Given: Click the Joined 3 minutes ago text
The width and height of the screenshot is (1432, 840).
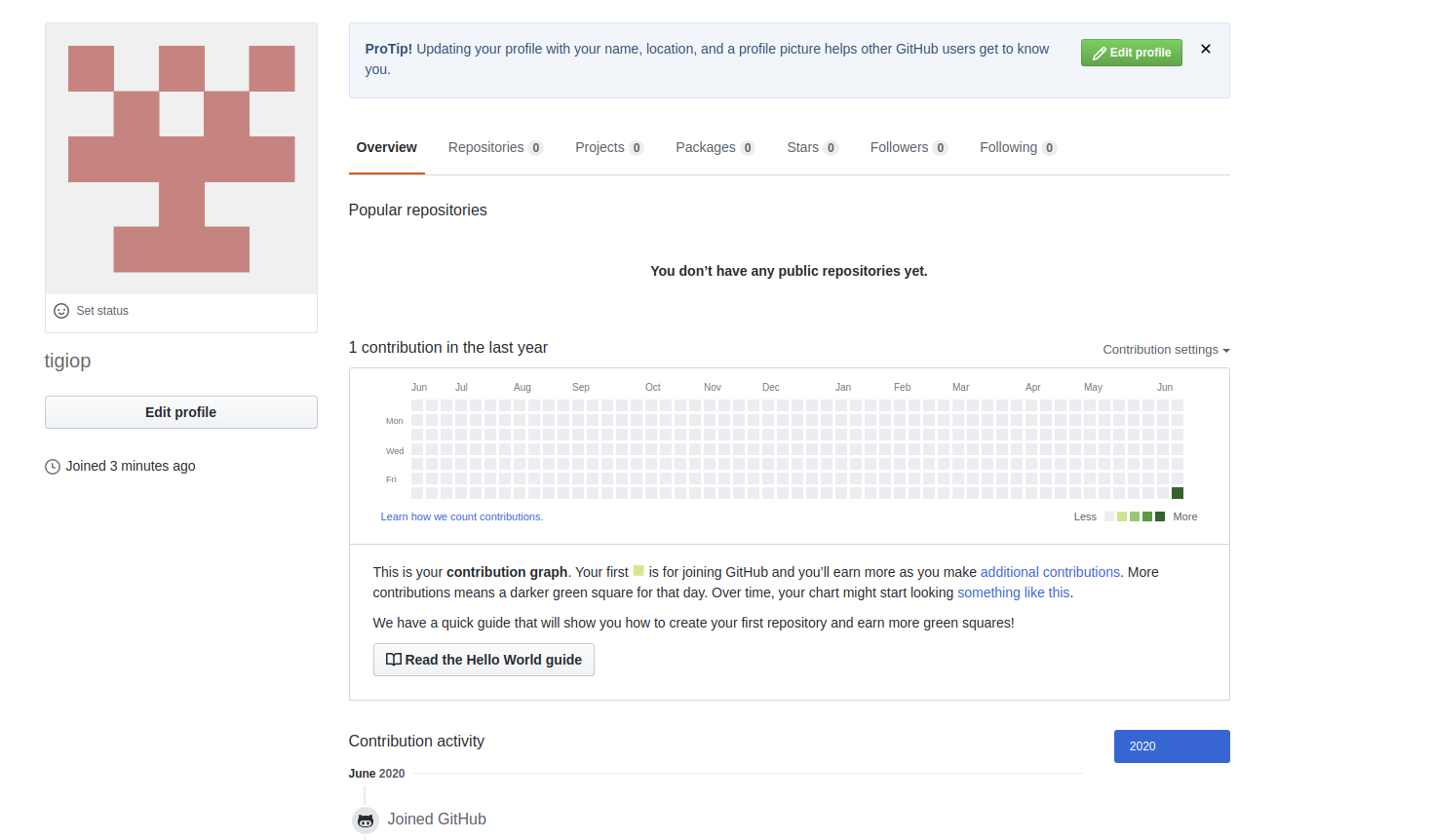Looking at the screenshot, I should 131,466.
